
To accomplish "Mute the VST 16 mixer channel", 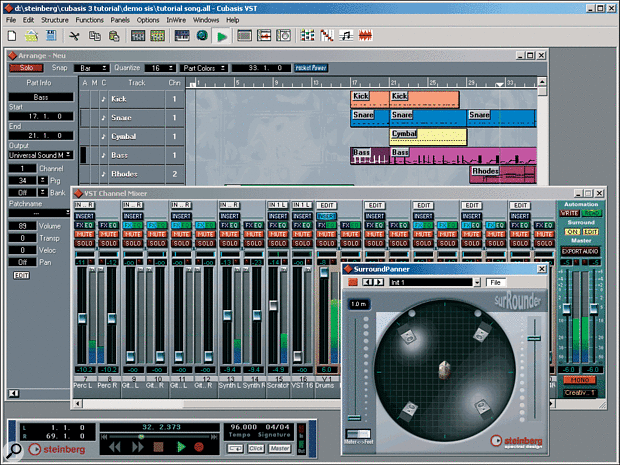I will [302, 234].
